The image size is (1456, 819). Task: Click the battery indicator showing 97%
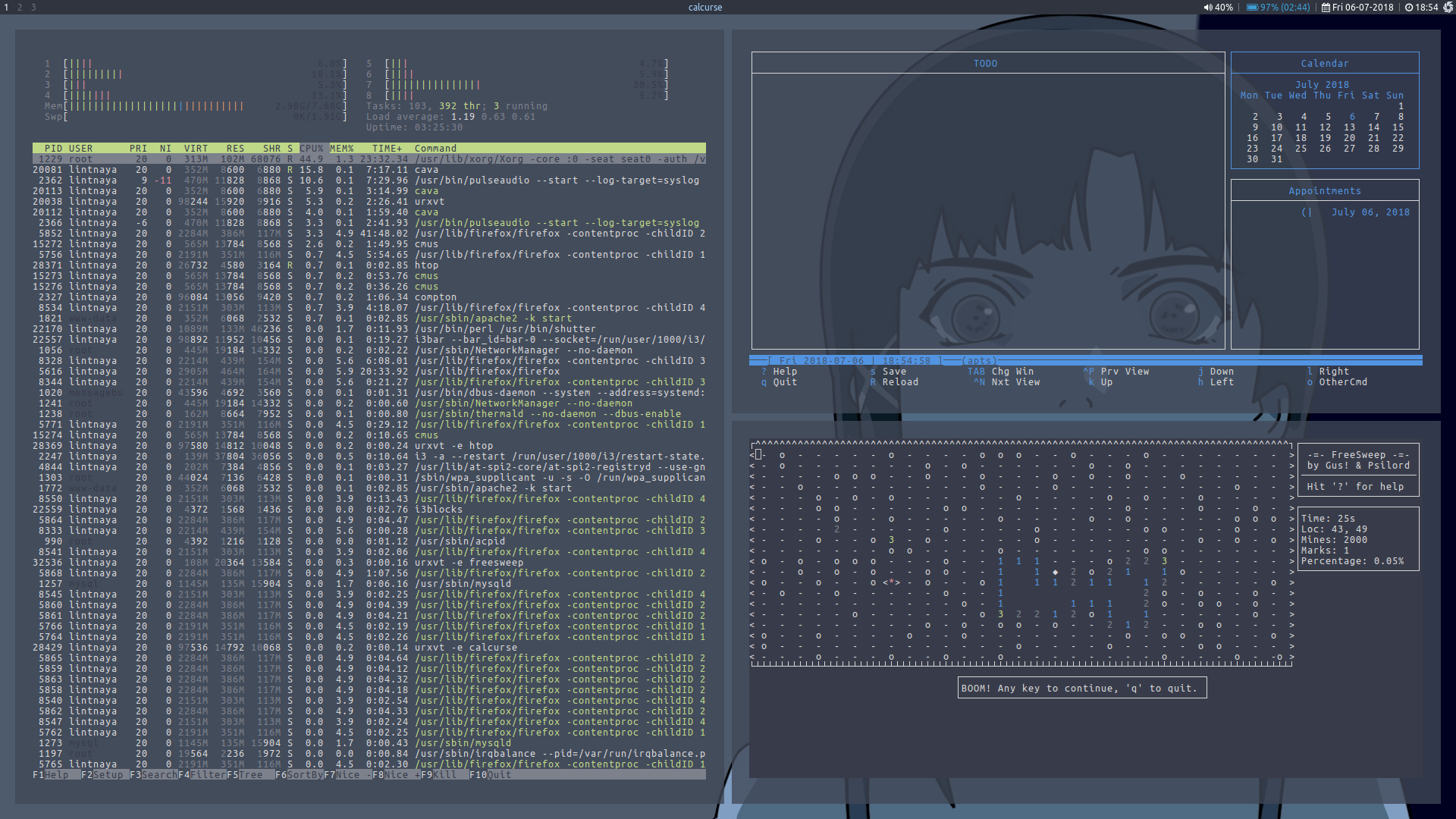coord(1277,8)
